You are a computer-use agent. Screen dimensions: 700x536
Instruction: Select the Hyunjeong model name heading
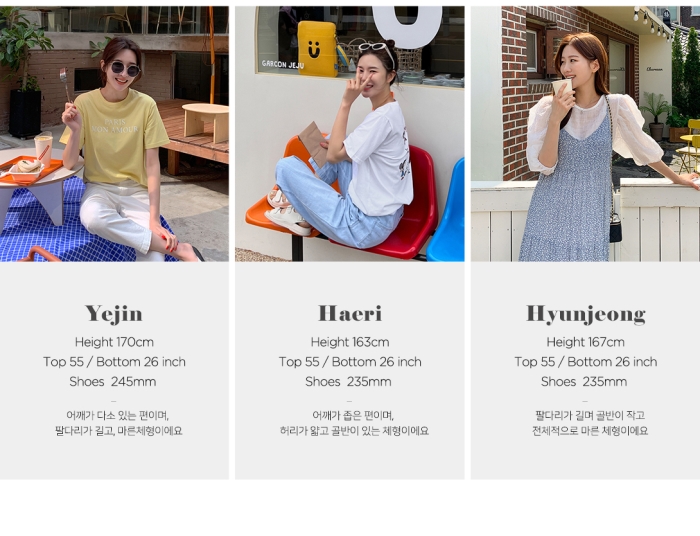[586, 314]
